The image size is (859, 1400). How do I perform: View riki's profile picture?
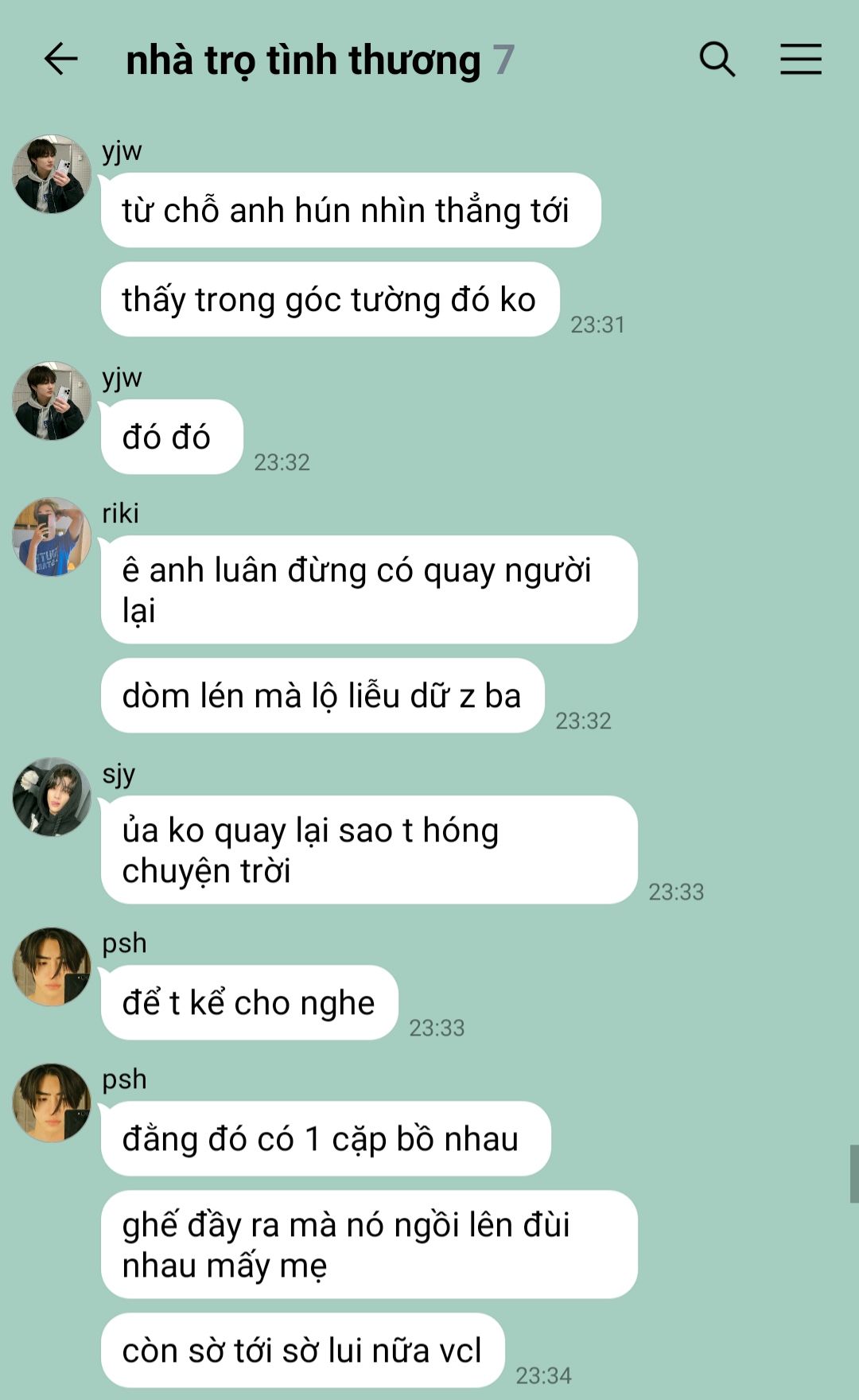point(52,537)
